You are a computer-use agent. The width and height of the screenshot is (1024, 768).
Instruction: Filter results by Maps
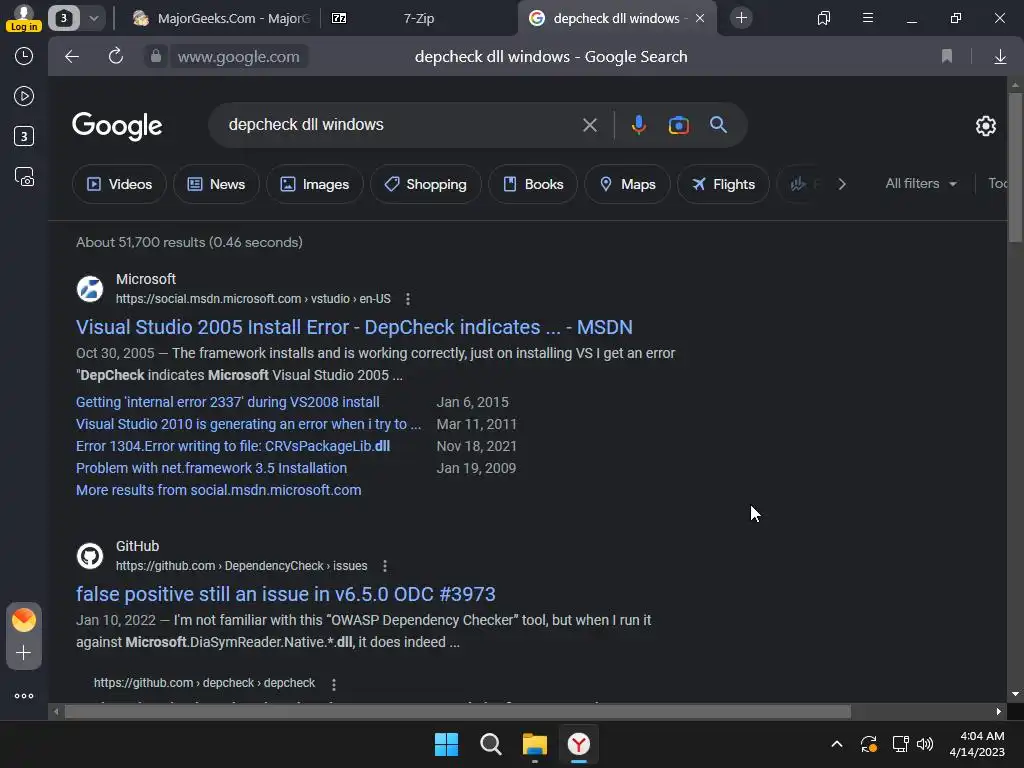pos(628,185)
